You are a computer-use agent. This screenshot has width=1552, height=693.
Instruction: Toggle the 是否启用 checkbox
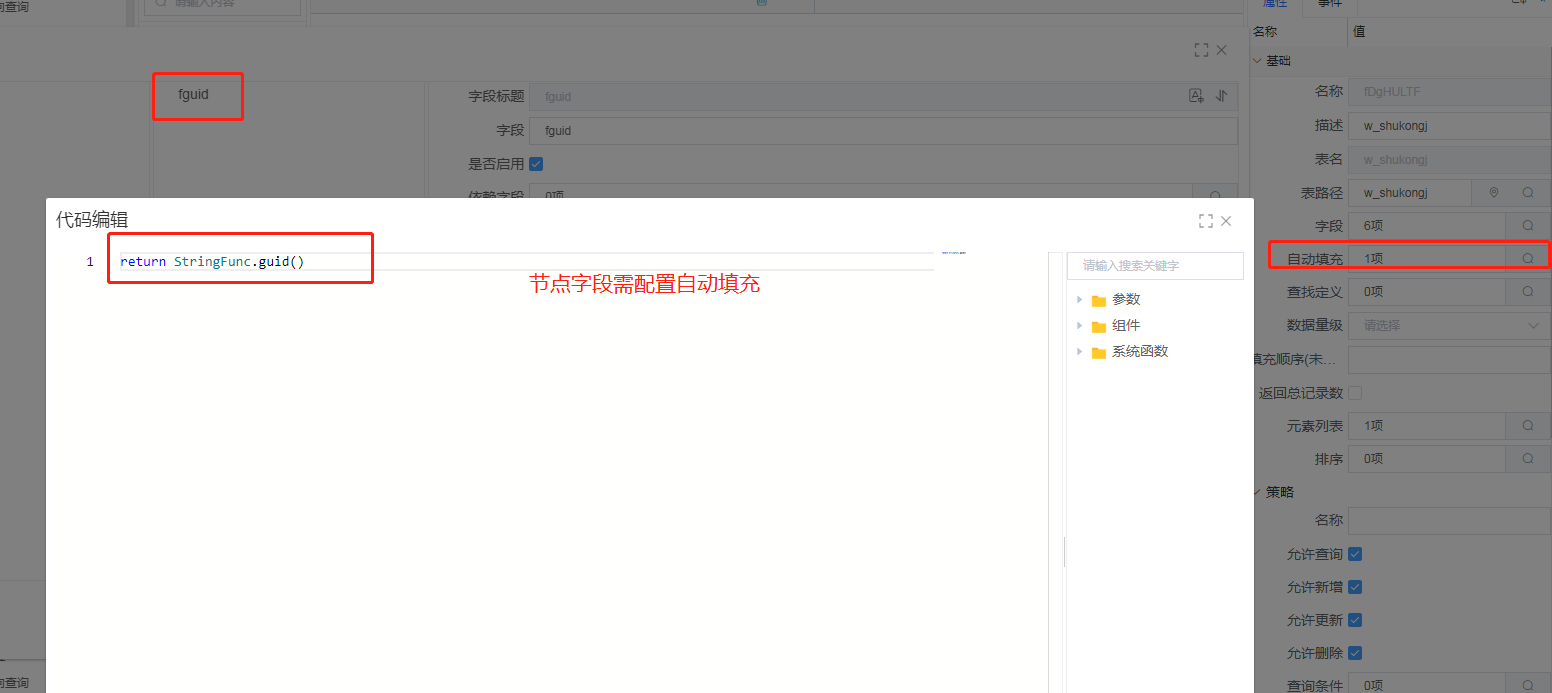(x=536, y=164)
